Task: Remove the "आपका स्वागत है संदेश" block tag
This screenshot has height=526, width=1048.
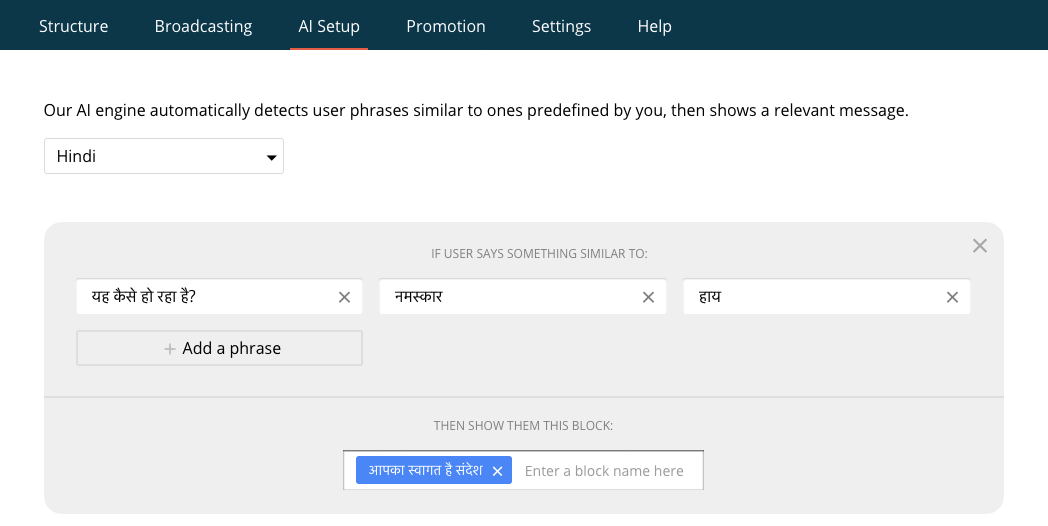Action: (497, 471)
